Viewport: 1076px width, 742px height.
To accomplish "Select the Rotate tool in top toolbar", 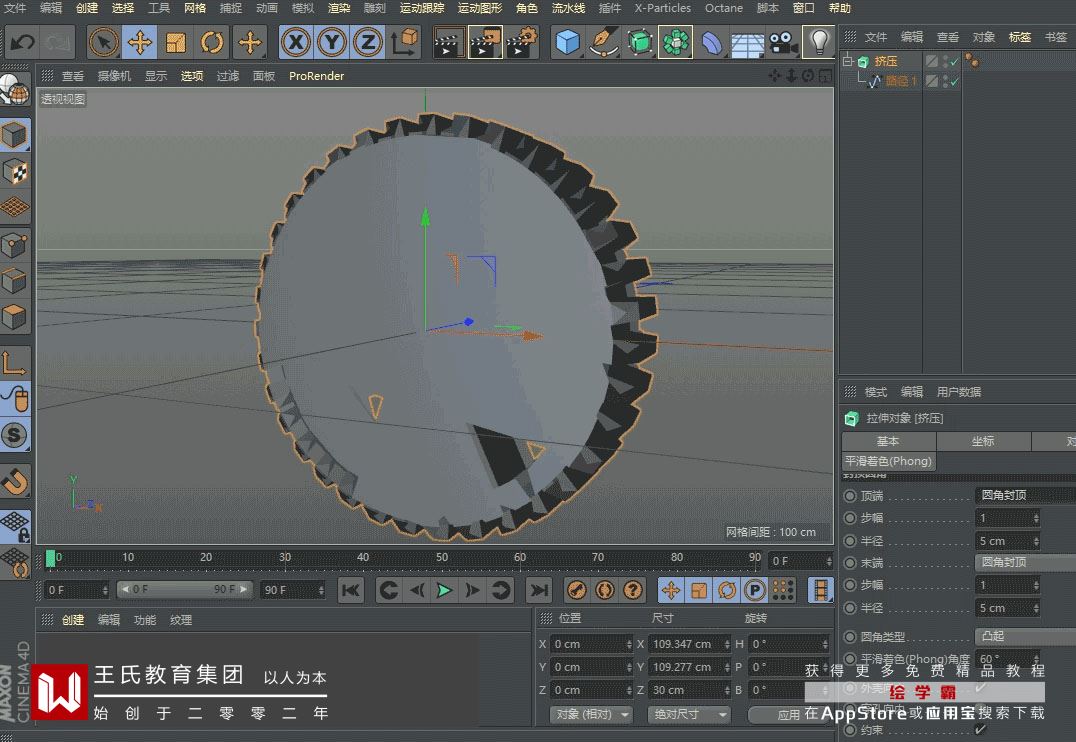I will click(x=212, y=42).
